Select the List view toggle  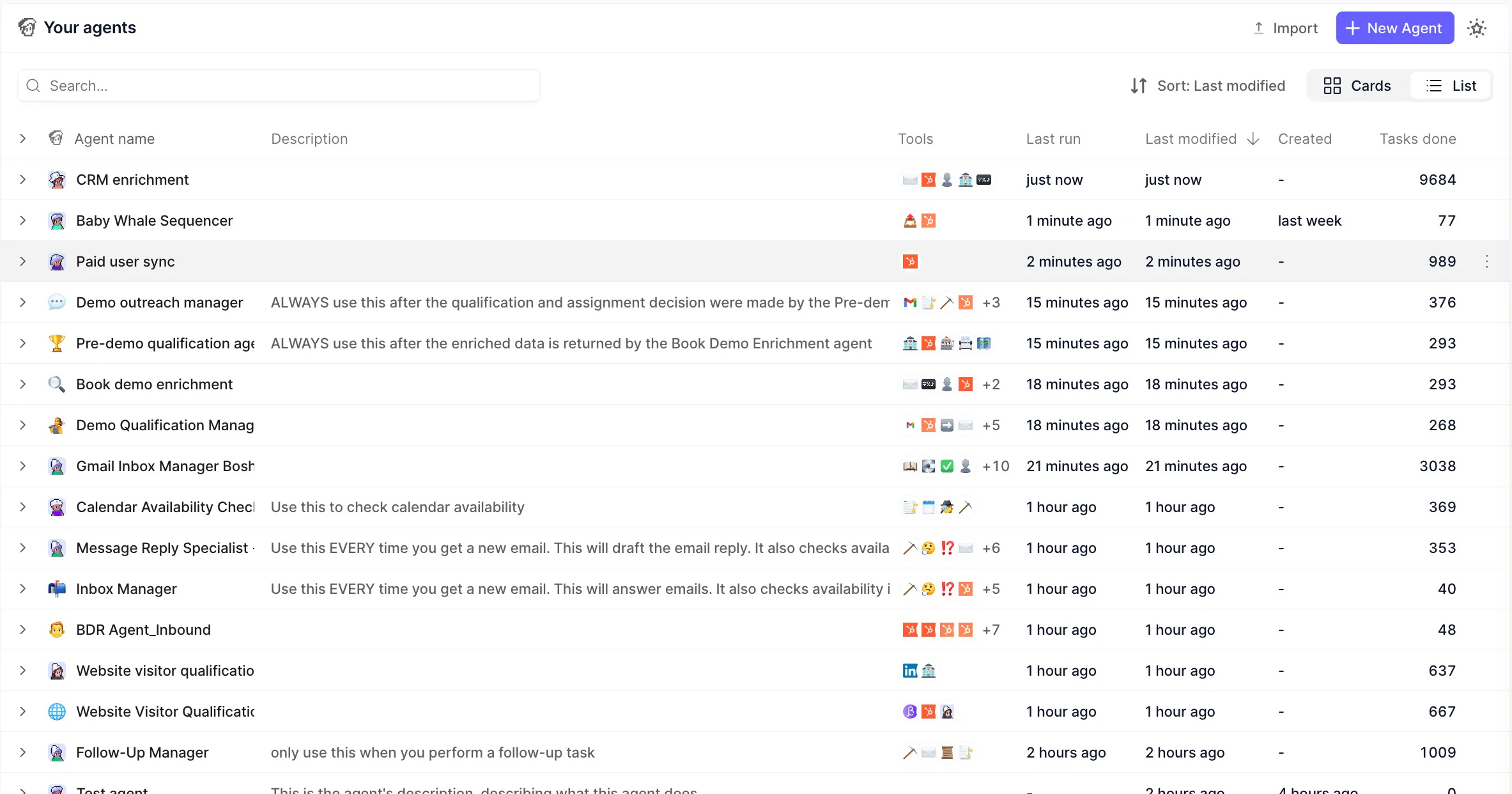[1451, 85]
